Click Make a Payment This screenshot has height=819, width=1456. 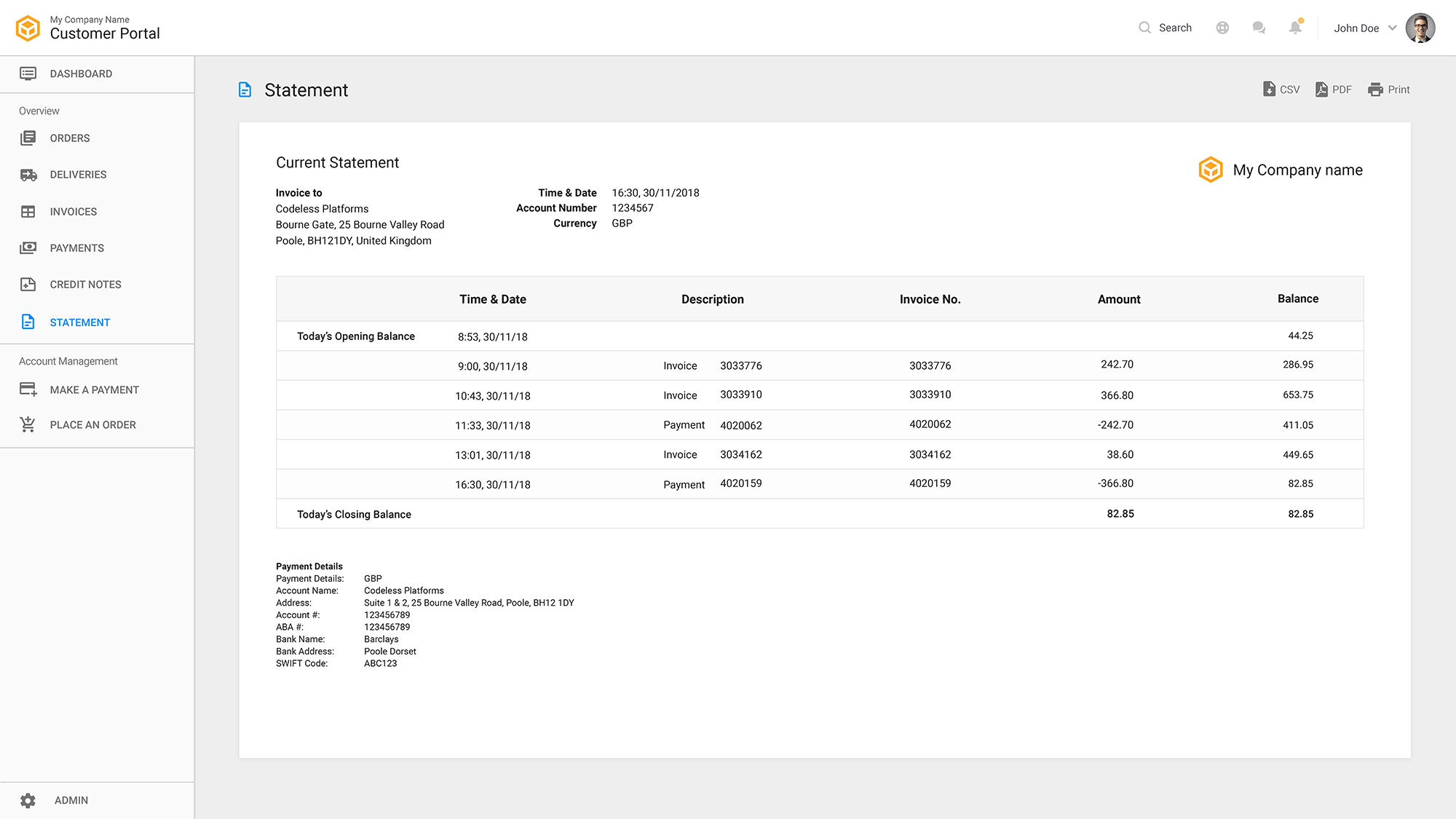point(94,389)
